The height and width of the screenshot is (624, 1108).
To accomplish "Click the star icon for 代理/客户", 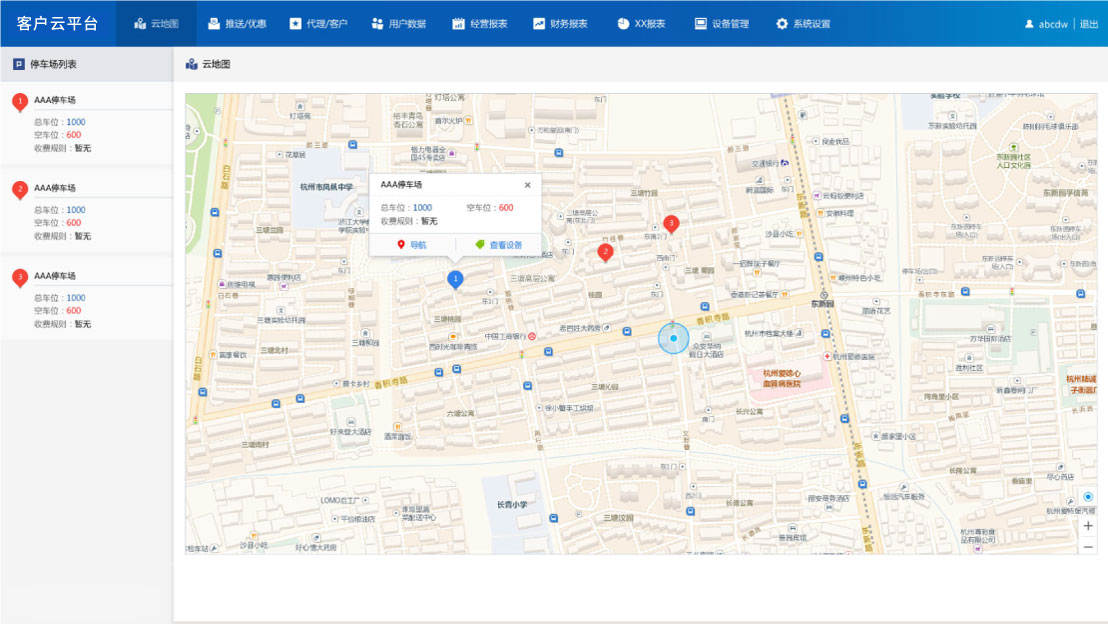I will pos(295,23).
